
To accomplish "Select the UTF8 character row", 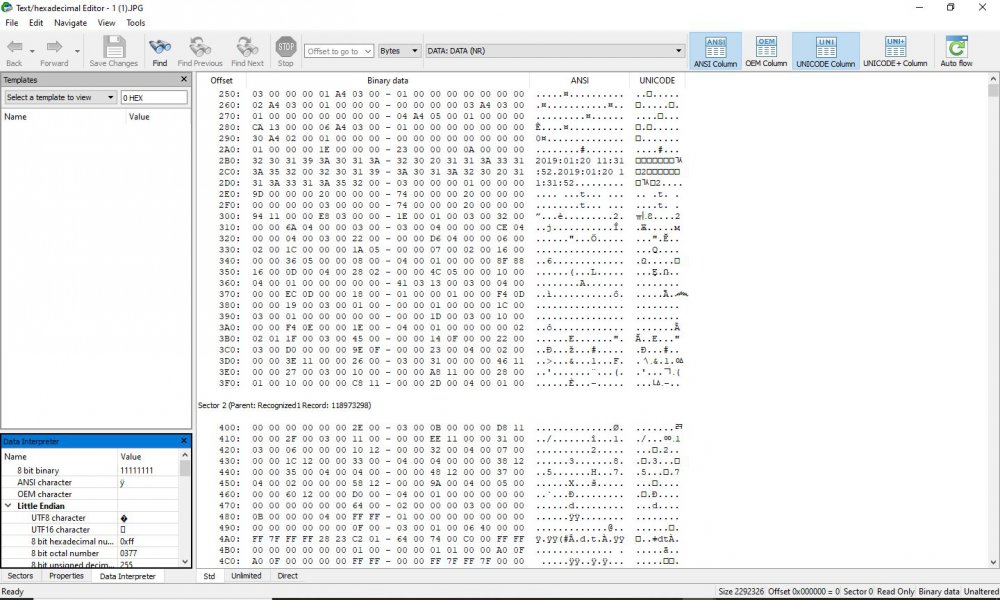I will coord(91,518).
